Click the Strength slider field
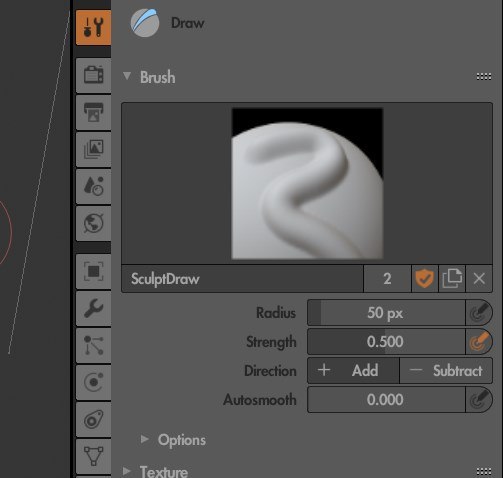This screenshot has height=478, width=503. pyautogui.click(x=386, y=342)
